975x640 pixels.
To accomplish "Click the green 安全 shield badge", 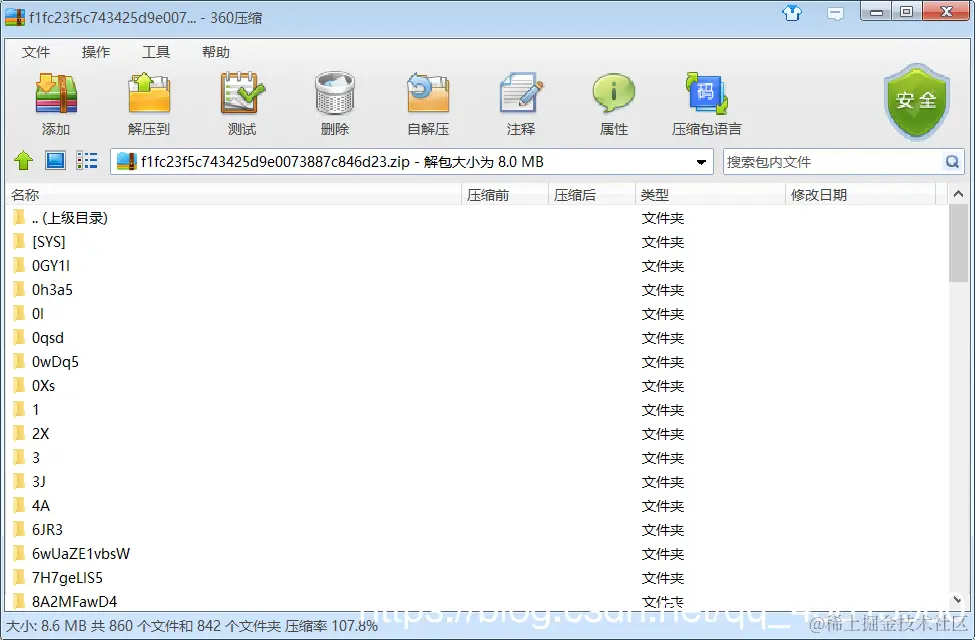I will [x=917, y=102].
